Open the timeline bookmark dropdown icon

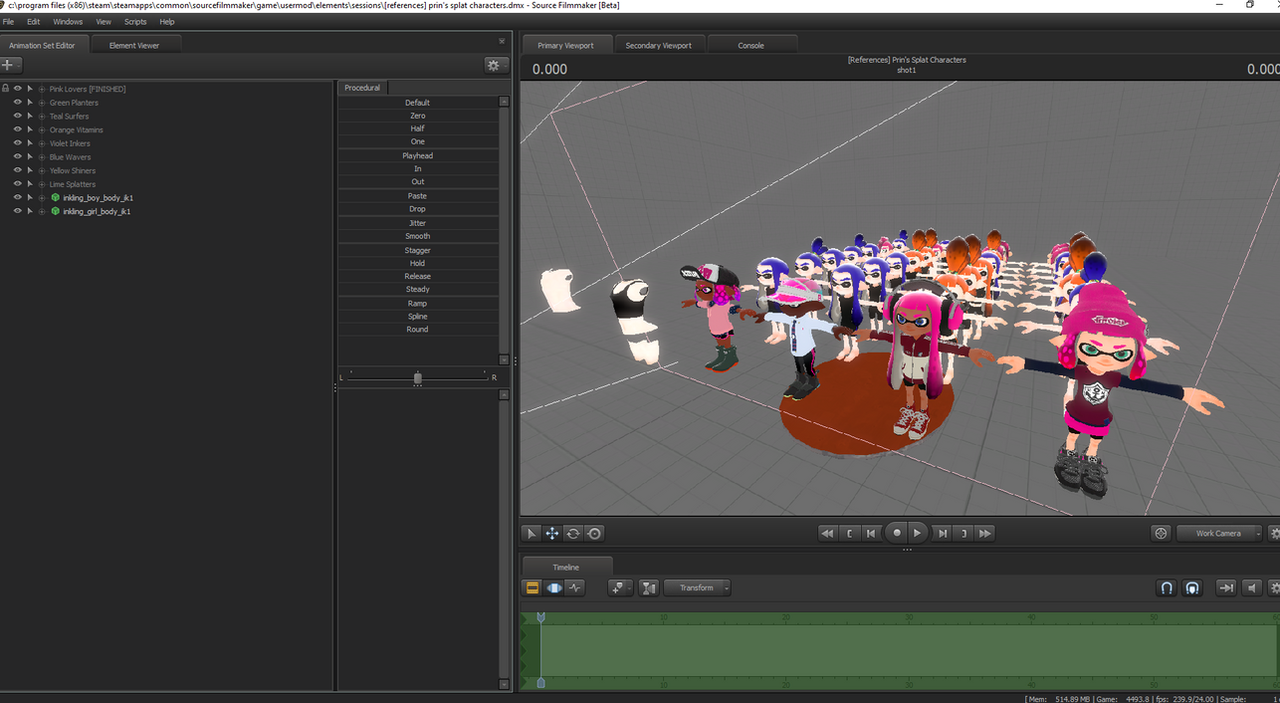(x=620, y=588)
